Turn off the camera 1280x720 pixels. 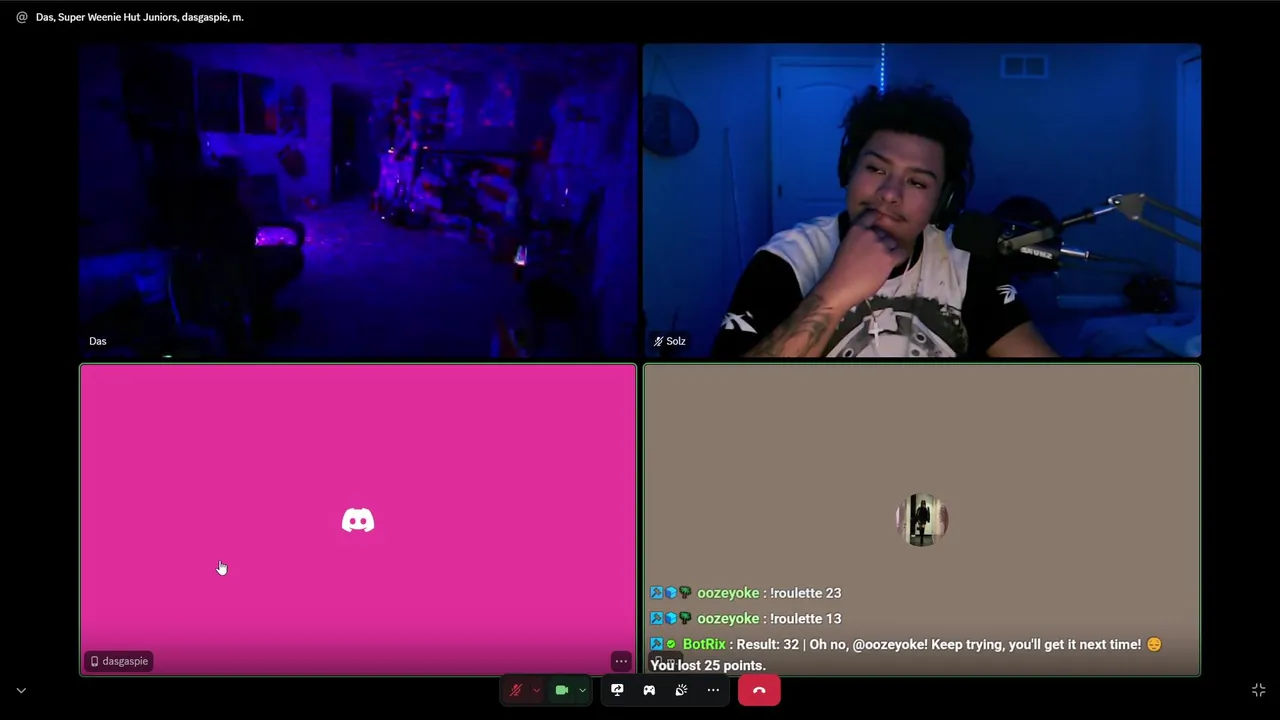pyautogui.click(x=562, y=690)
